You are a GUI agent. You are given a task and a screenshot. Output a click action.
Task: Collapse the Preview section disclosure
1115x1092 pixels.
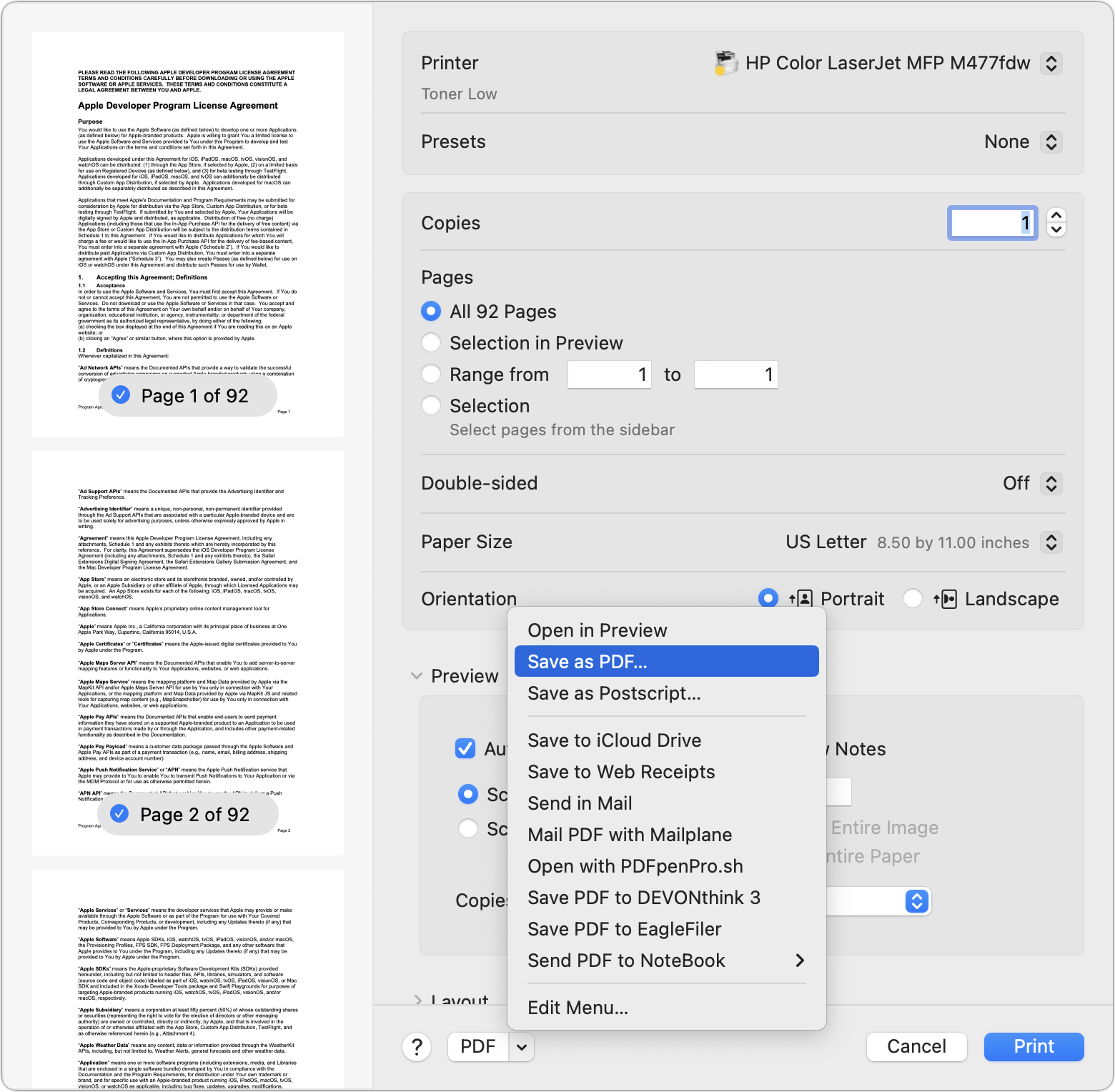[417, 675]
